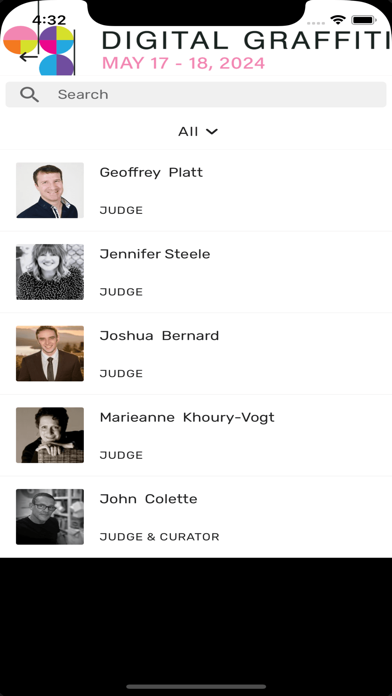
Task: Open the All filter dropdown
Action: 198,131
